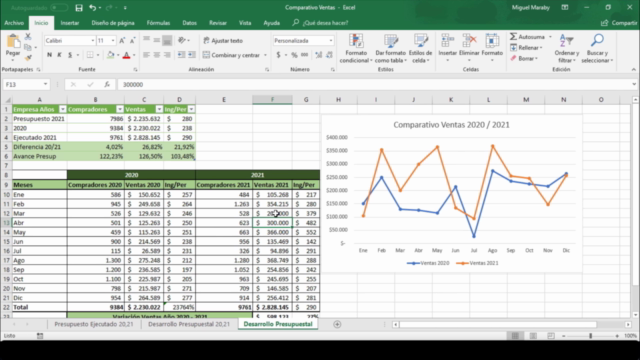The width and height of the screenshot is (640, 360).
Task: Expand Combinar y centrar options arrow
Action: click(265, 55)
